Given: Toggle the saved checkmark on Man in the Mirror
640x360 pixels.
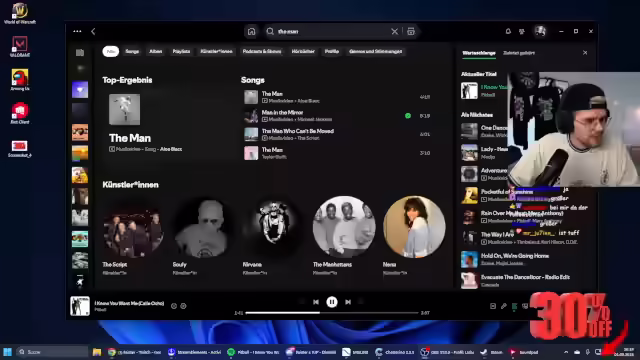Looking at the screenshot, I should pyautogui.click(x=408, y=116).
